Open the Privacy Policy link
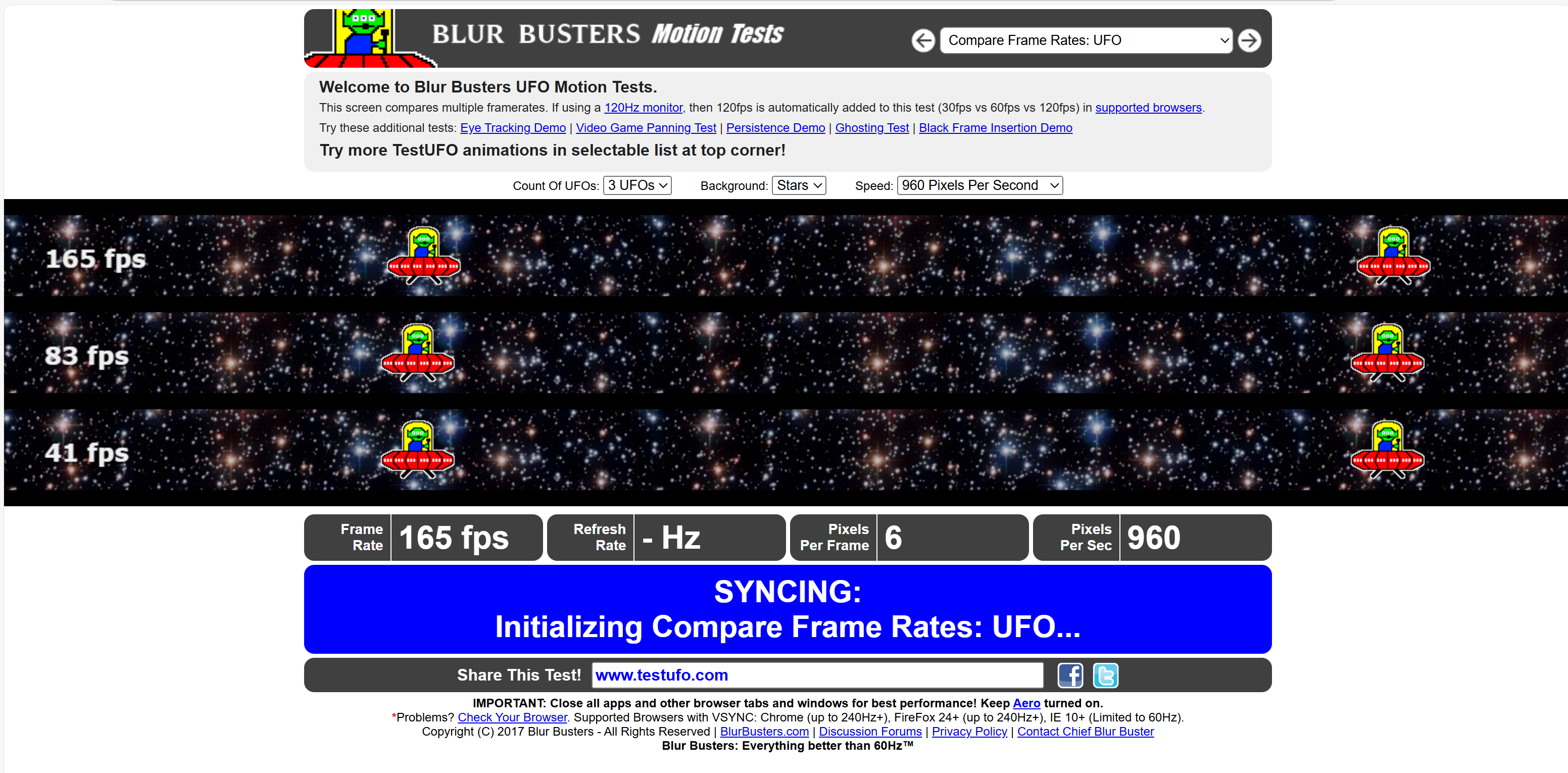The height and width of the screenshot is (773, 1568). (x=969, y=732)
